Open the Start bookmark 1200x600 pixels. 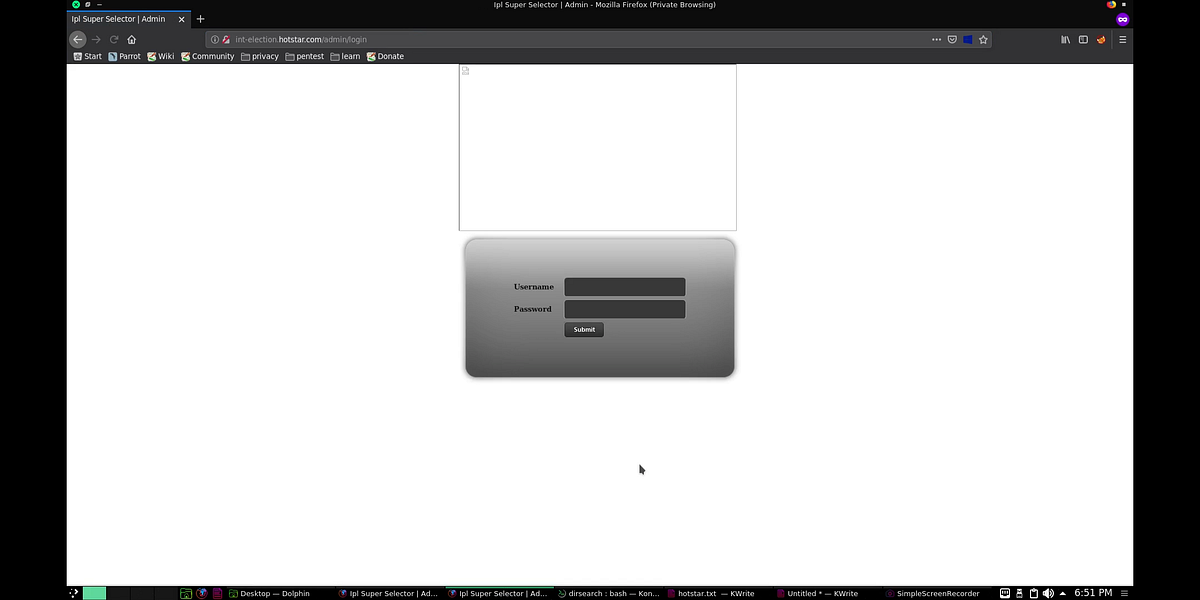pos(88,56)
